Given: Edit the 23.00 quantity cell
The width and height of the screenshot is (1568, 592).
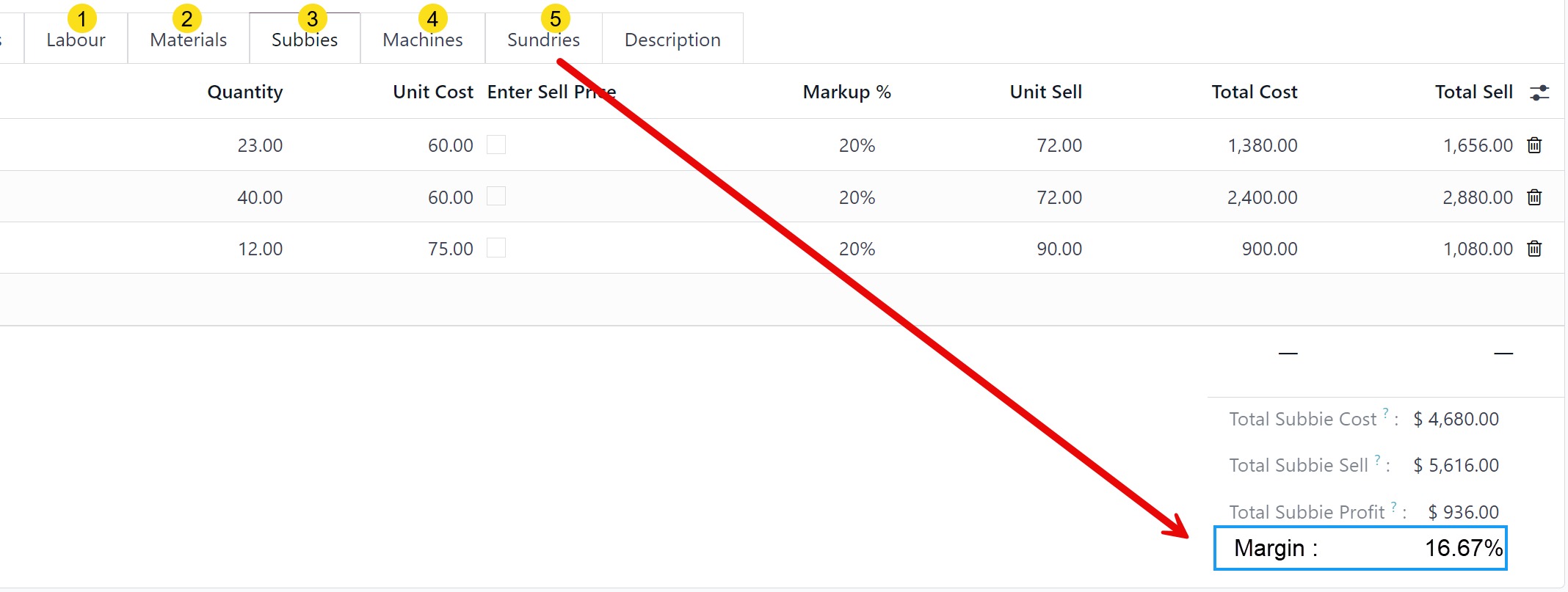Looking at the screenshot, I should point(260,145).
